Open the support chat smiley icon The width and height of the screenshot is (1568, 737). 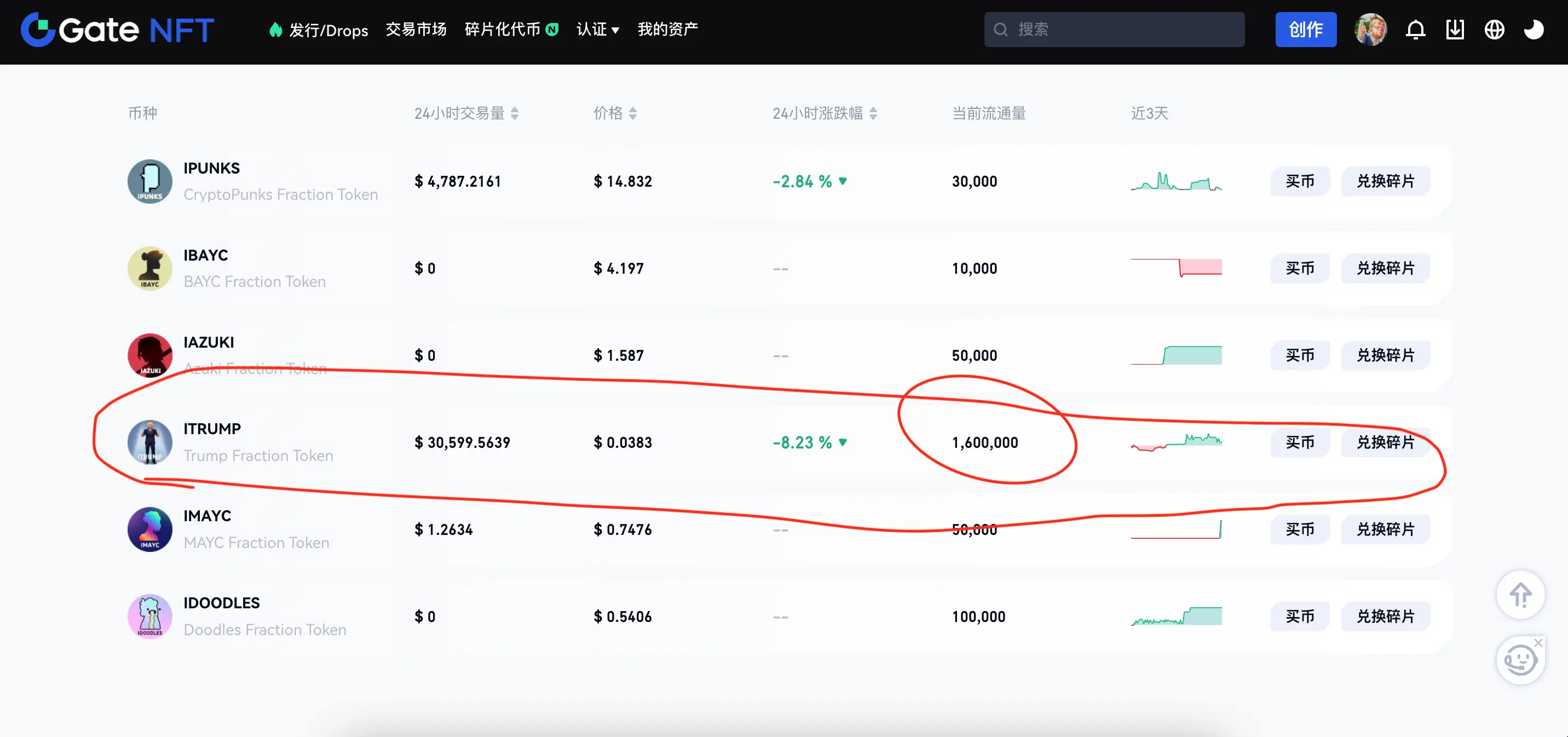point(1520,660)
